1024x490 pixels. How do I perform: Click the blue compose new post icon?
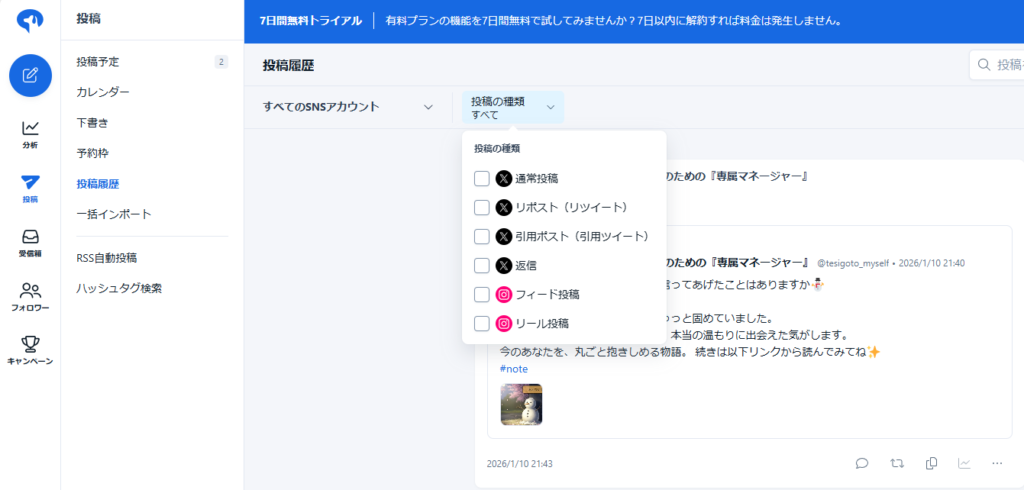[30, 75]
